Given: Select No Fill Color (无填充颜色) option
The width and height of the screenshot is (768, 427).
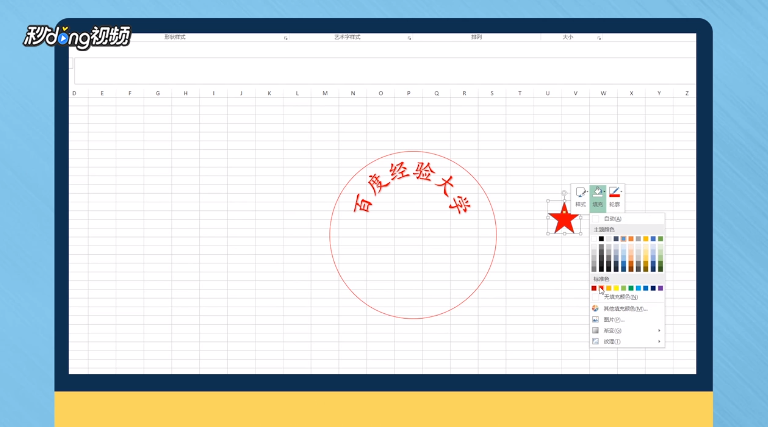Looking at the screenshot, I should pos(627,297).
